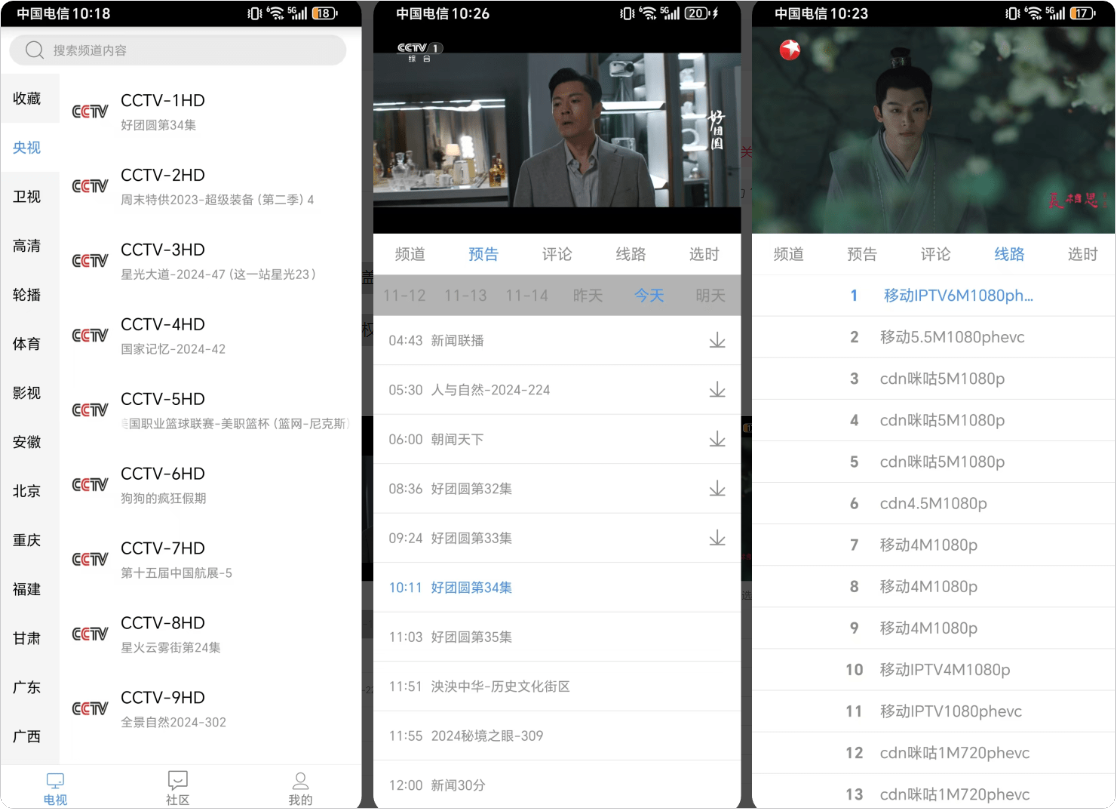
Task: Select 广东 region category
Action: coord(26,688)
